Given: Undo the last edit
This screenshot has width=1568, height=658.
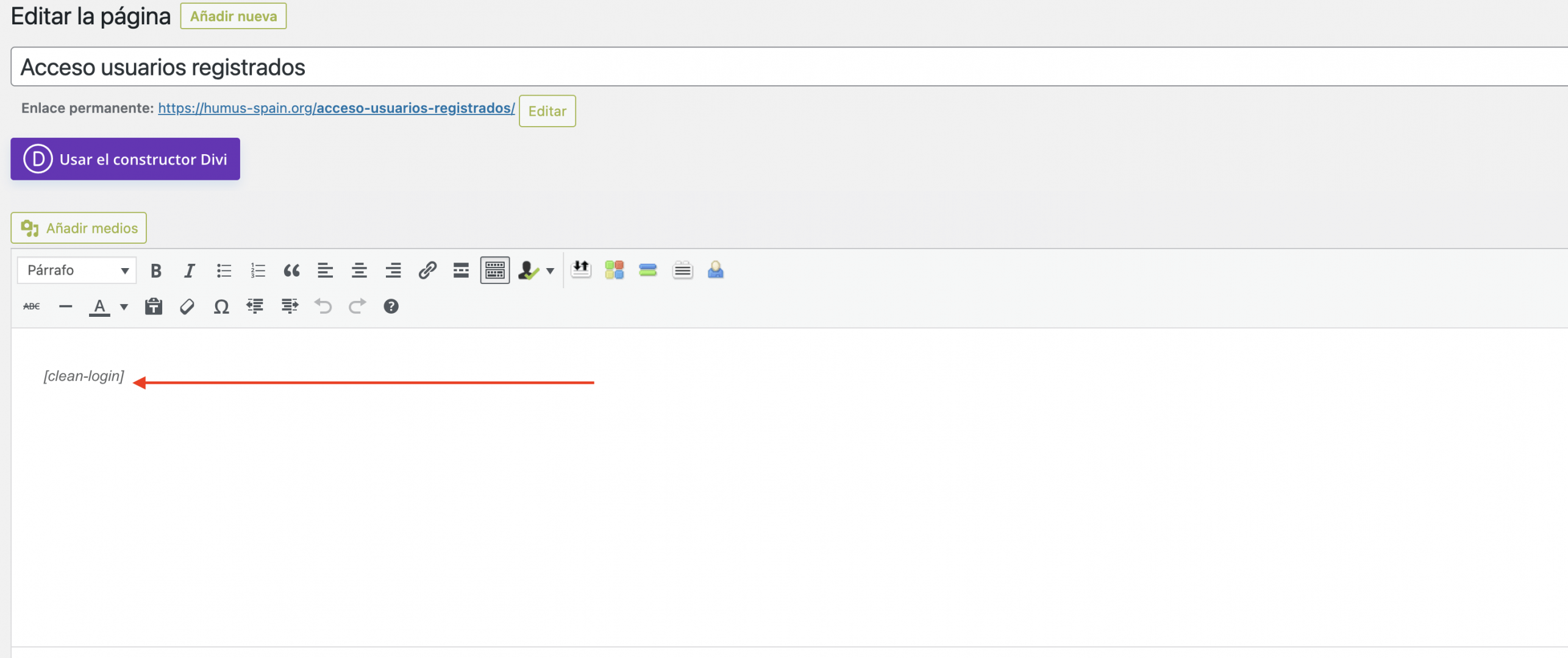Looking at the screenshot, I should [323, 306].
